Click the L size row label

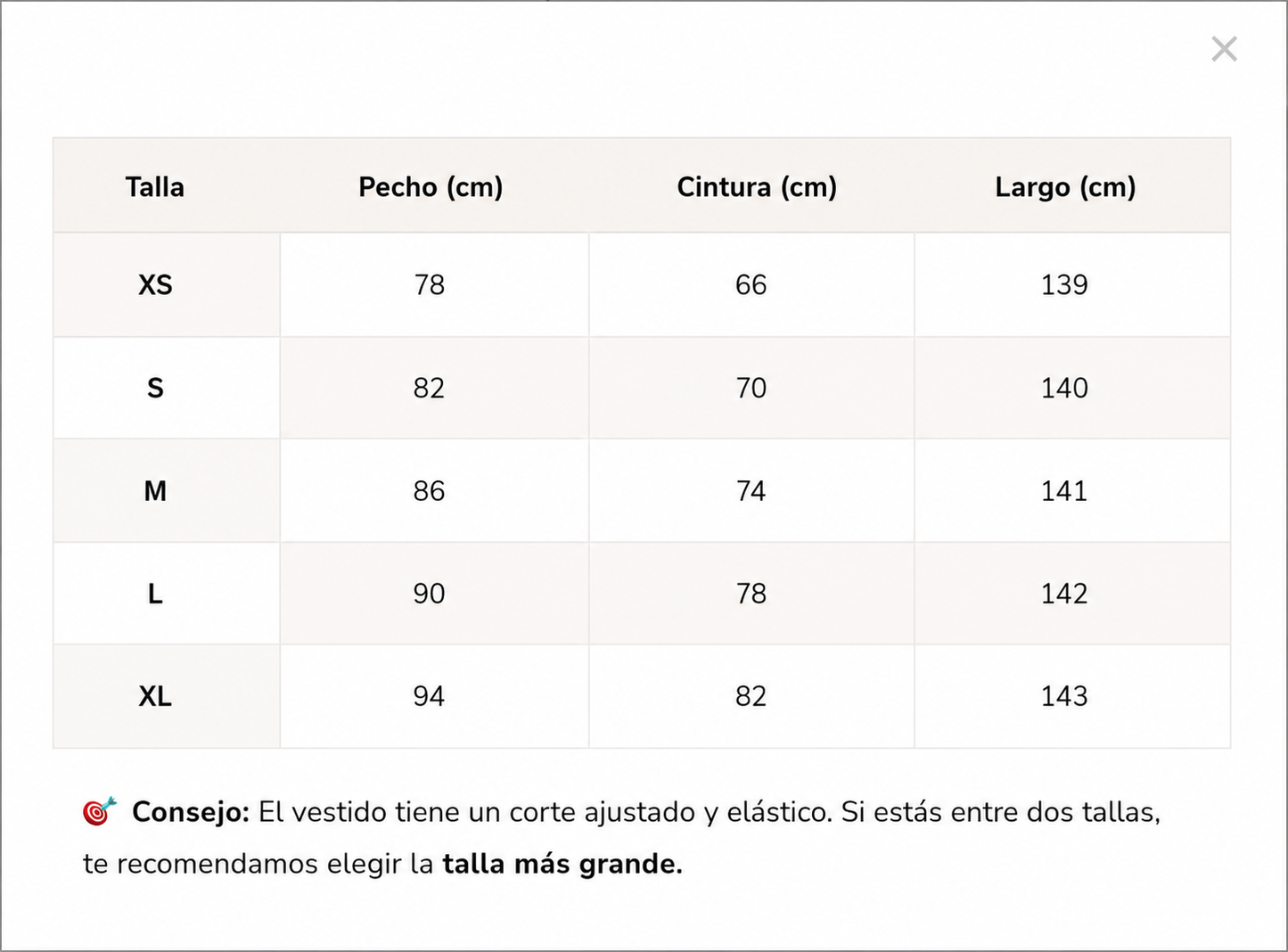click(155, 594)
